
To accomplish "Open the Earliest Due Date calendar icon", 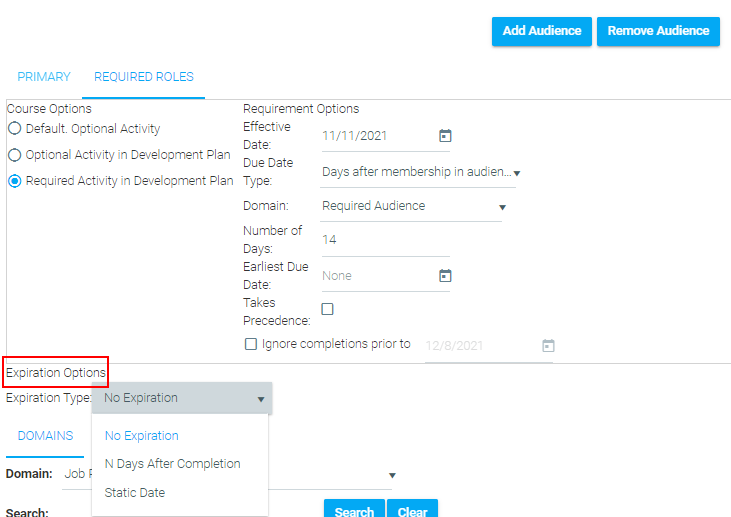I will 445,276.
